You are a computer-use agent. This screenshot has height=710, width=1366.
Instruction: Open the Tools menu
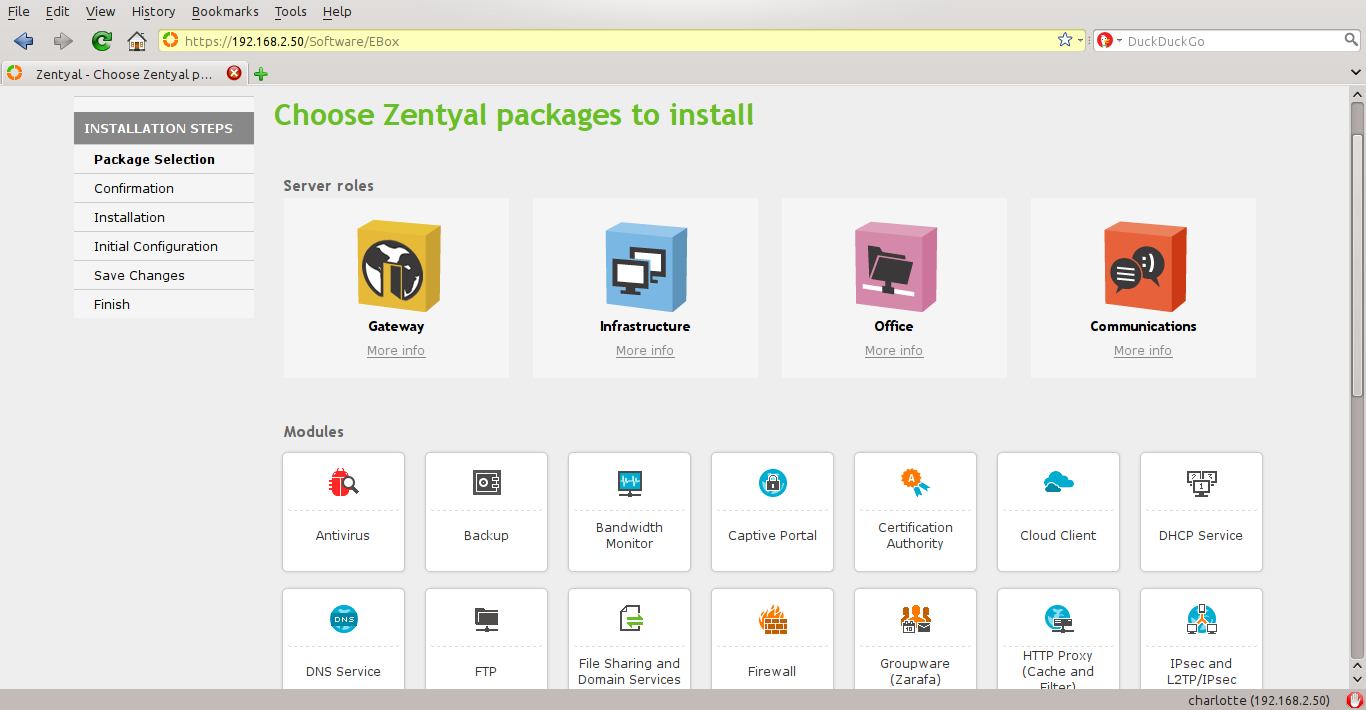click(290, 11)
